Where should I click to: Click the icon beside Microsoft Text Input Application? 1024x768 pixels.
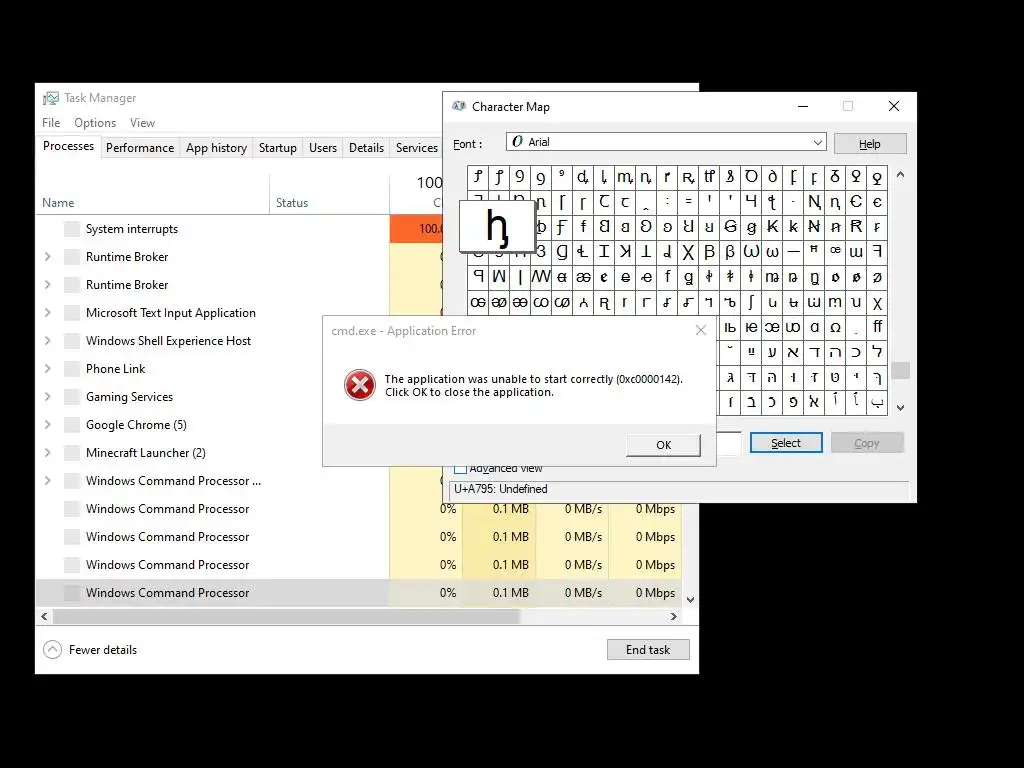72,313
